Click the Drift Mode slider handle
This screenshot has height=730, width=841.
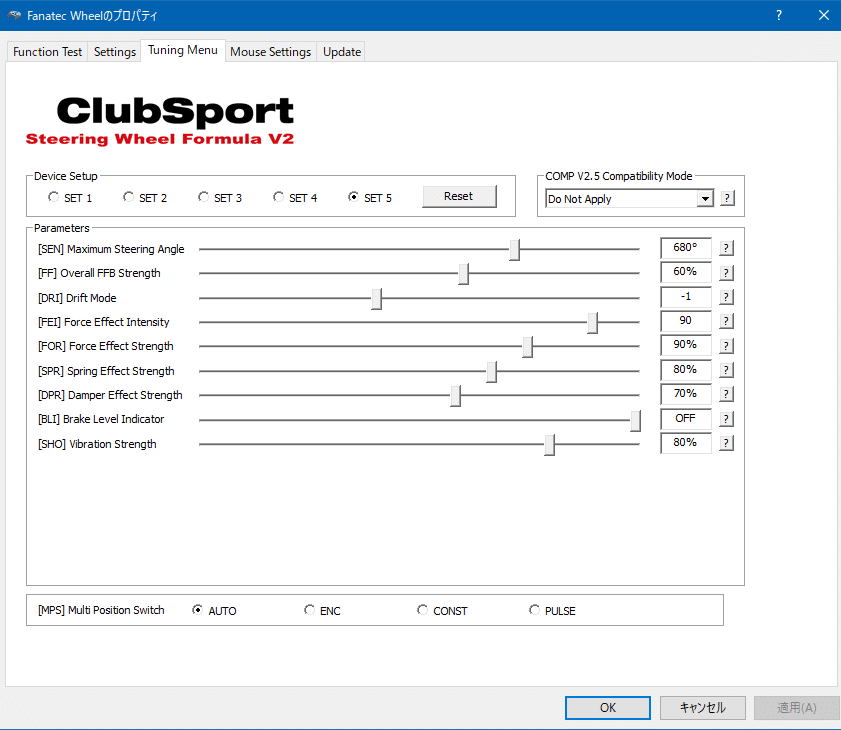tap(377, 298)
